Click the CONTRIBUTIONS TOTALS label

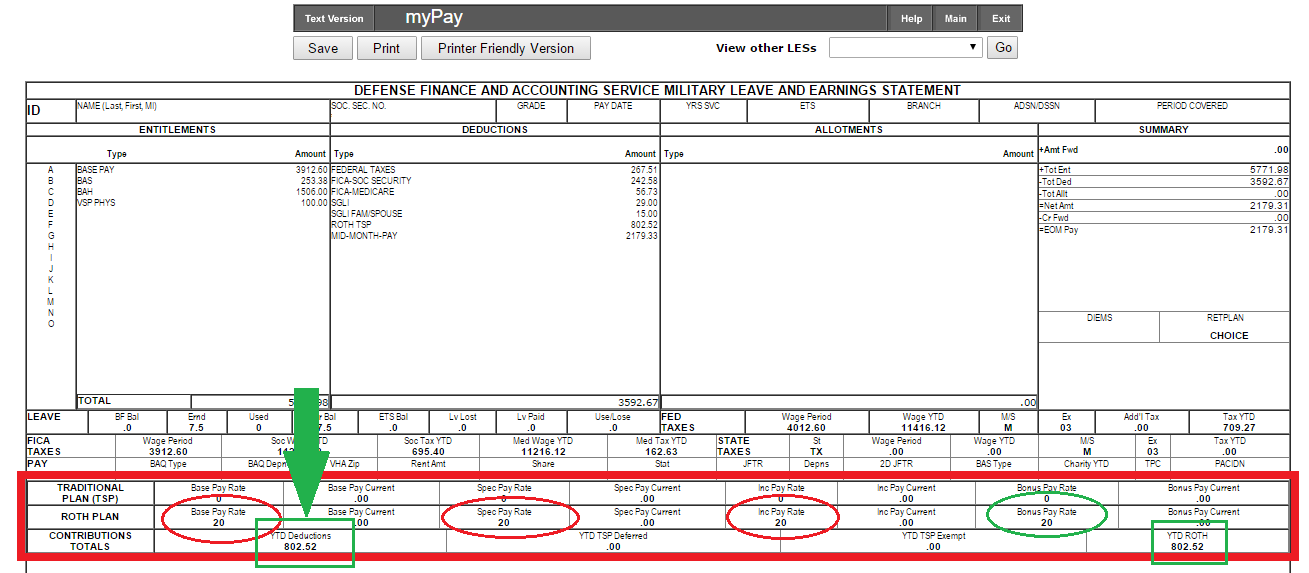[91, 541]
